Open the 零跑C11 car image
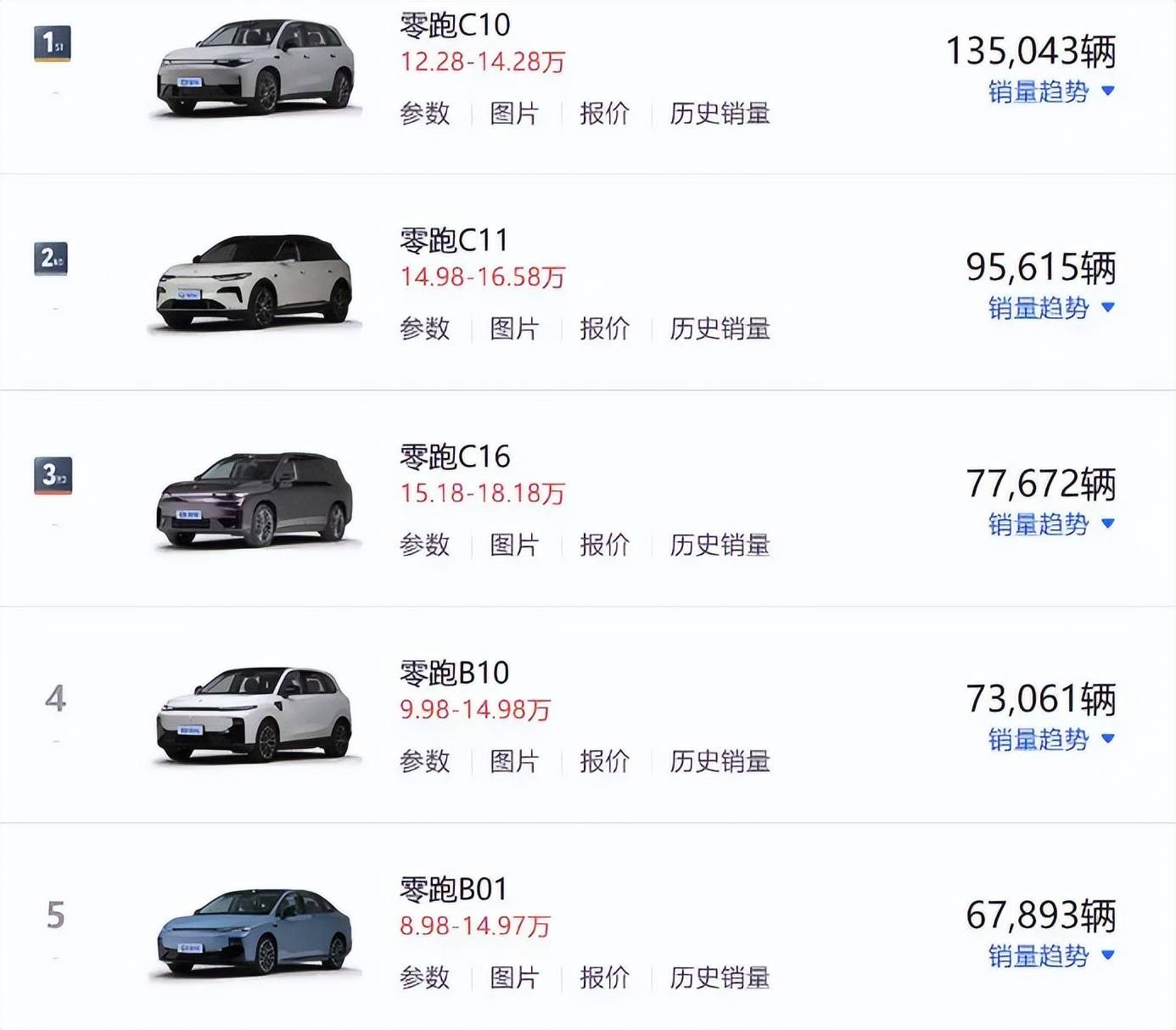1176x1030 pixels. pyautogui.click(x=255, y=283)
